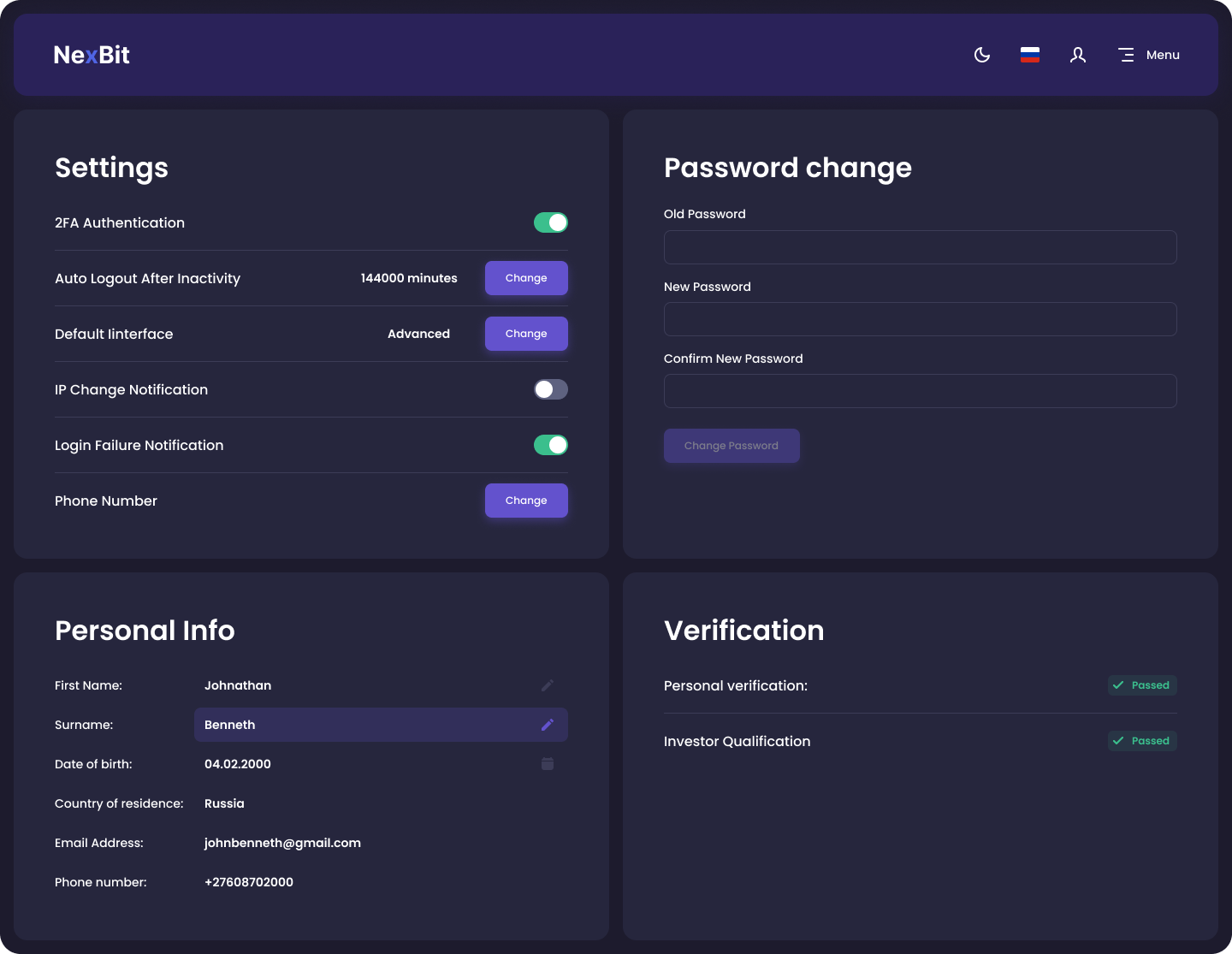Click the Russian flag language icon

point(1029,54)
